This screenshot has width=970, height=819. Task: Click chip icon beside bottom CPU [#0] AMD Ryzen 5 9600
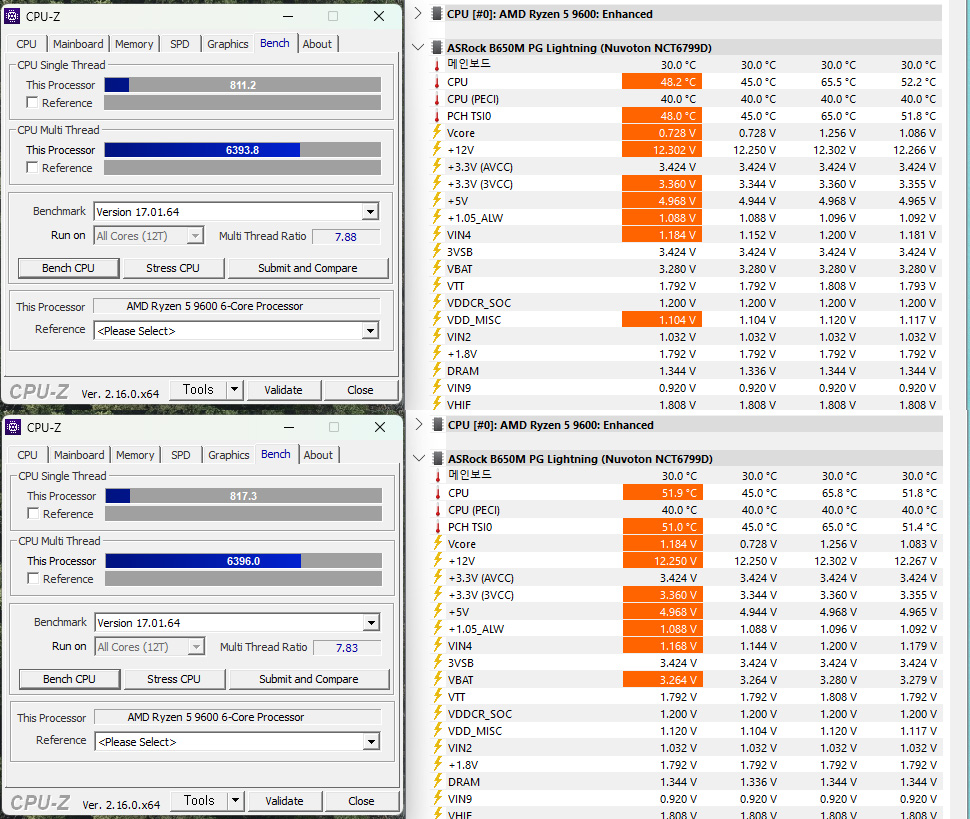click(x=438, y=424)
